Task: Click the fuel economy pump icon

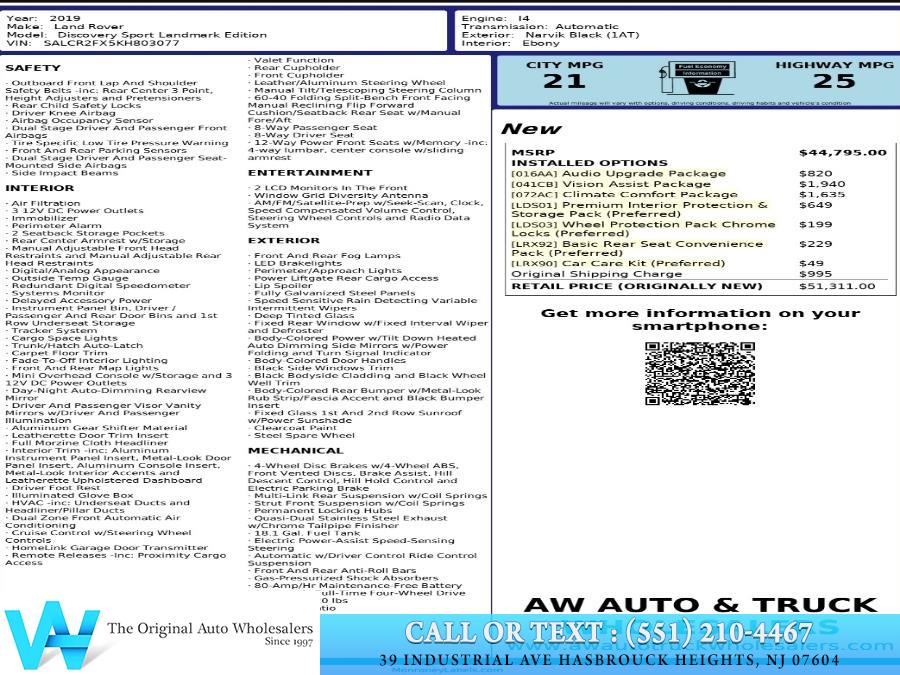Action: 695,78
